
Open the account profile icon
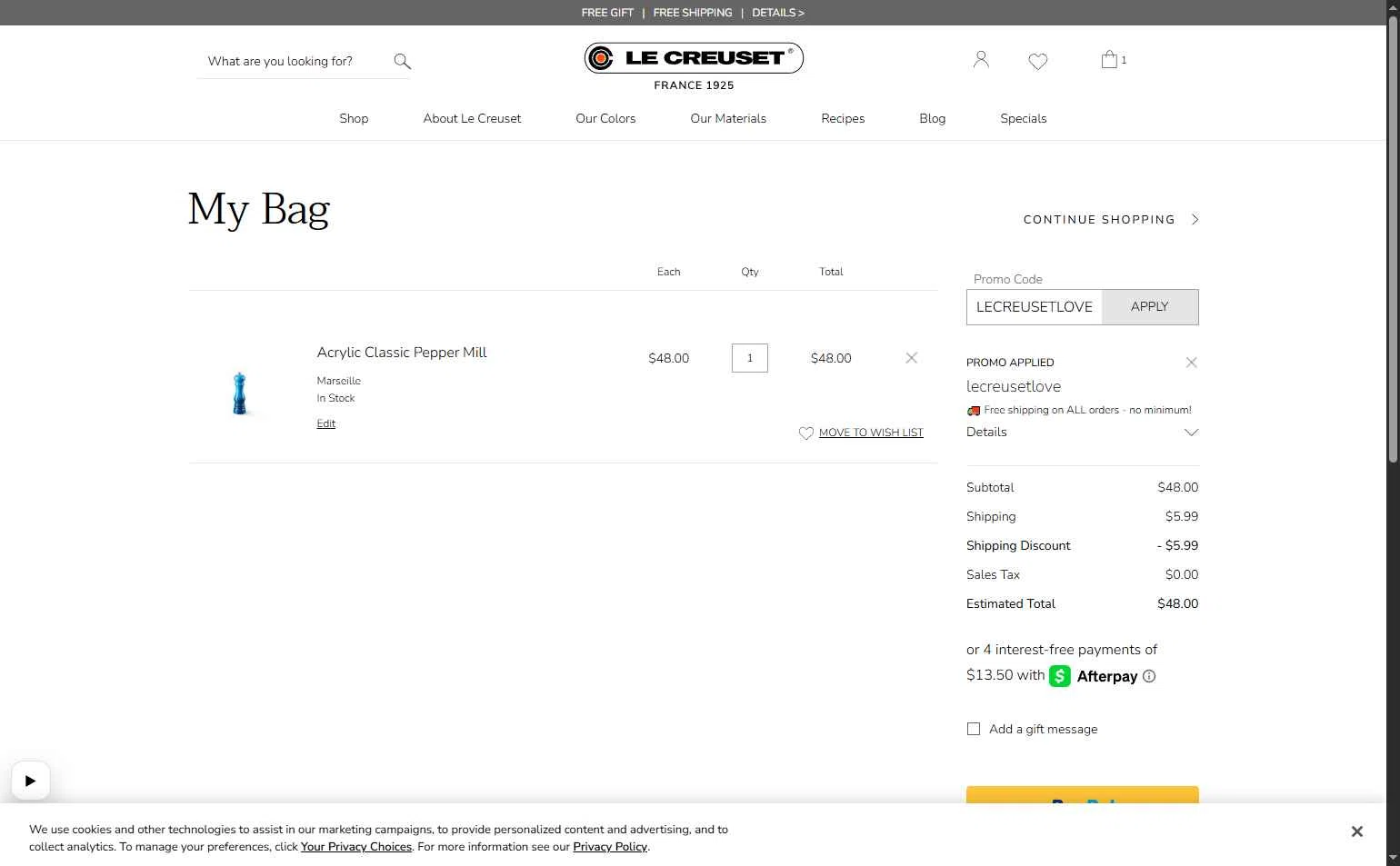click(x=981, y=60)
